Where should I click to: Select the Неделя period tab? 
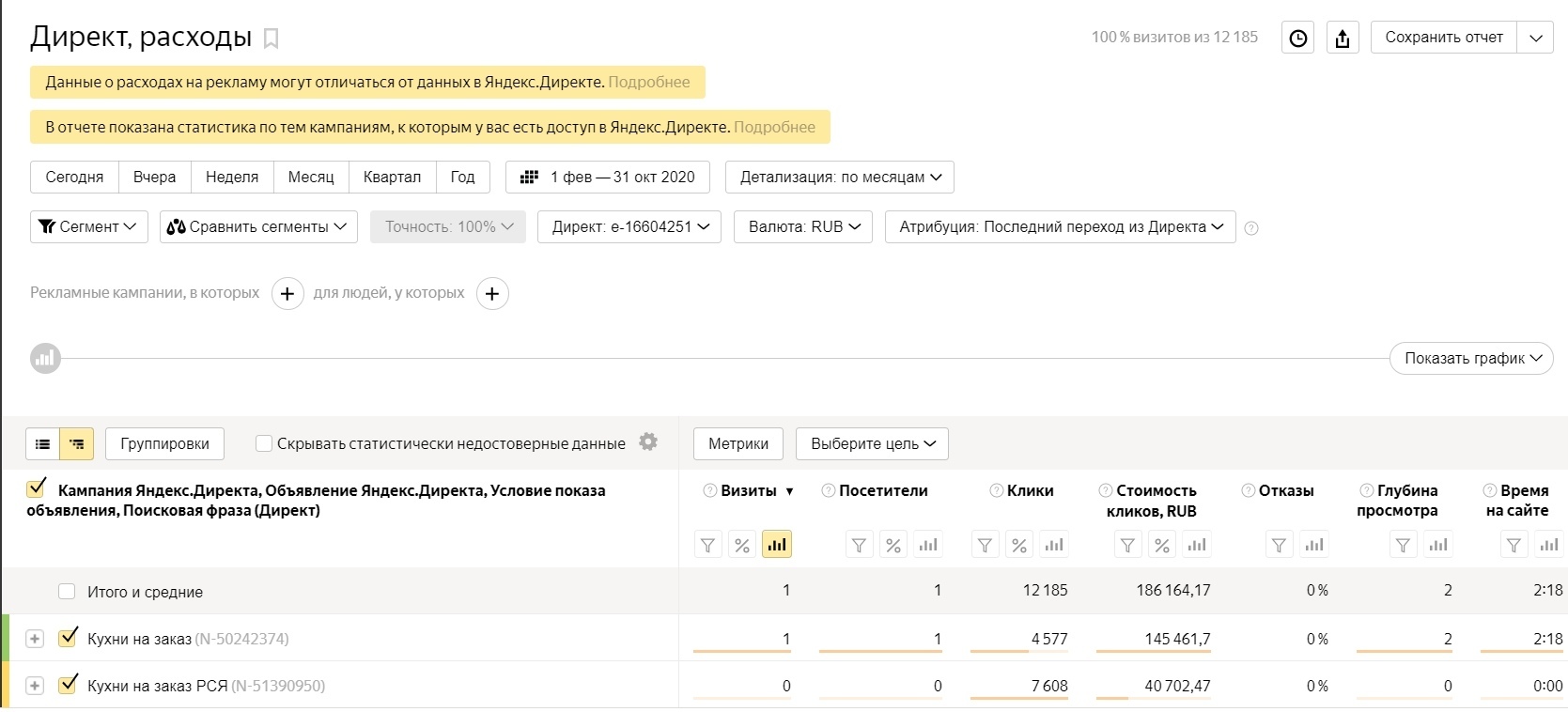(232, 177)
